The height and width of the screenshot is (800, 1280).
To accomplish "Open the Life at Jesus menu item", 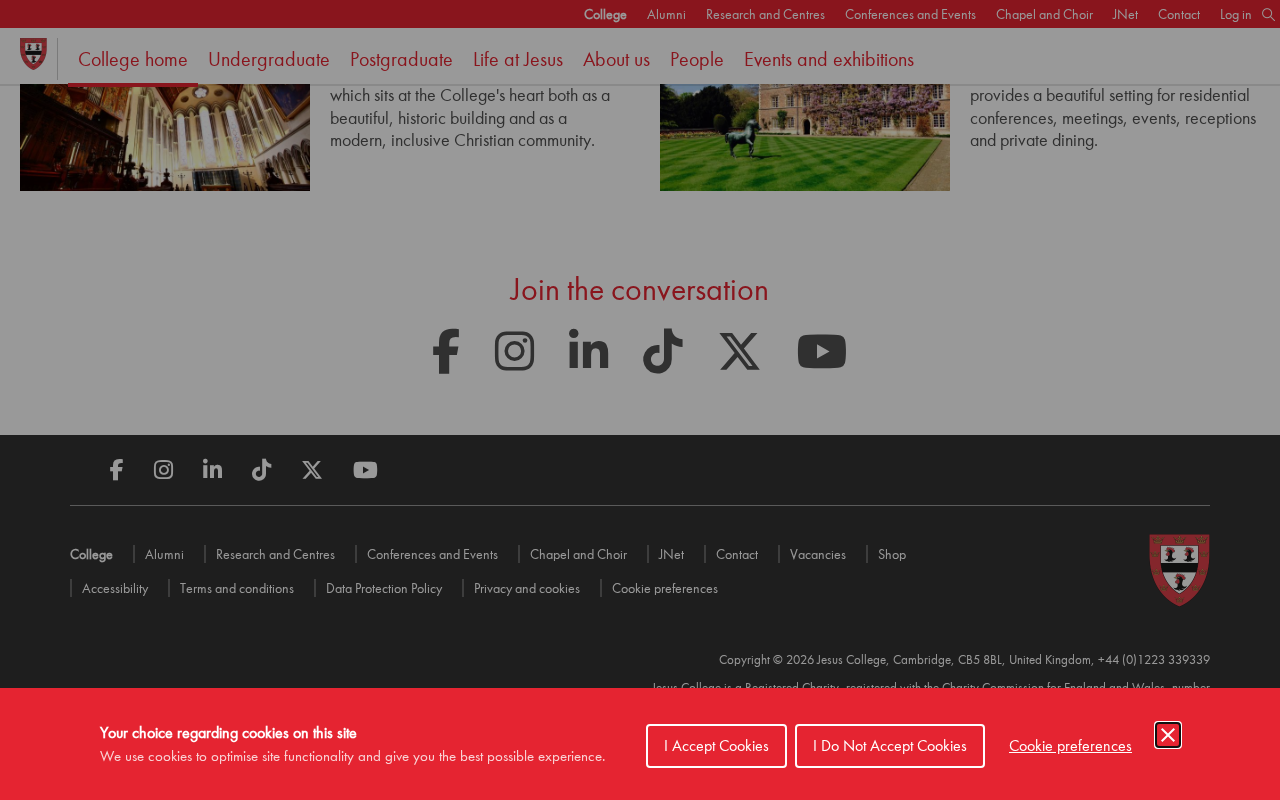I will click(518, 59).
